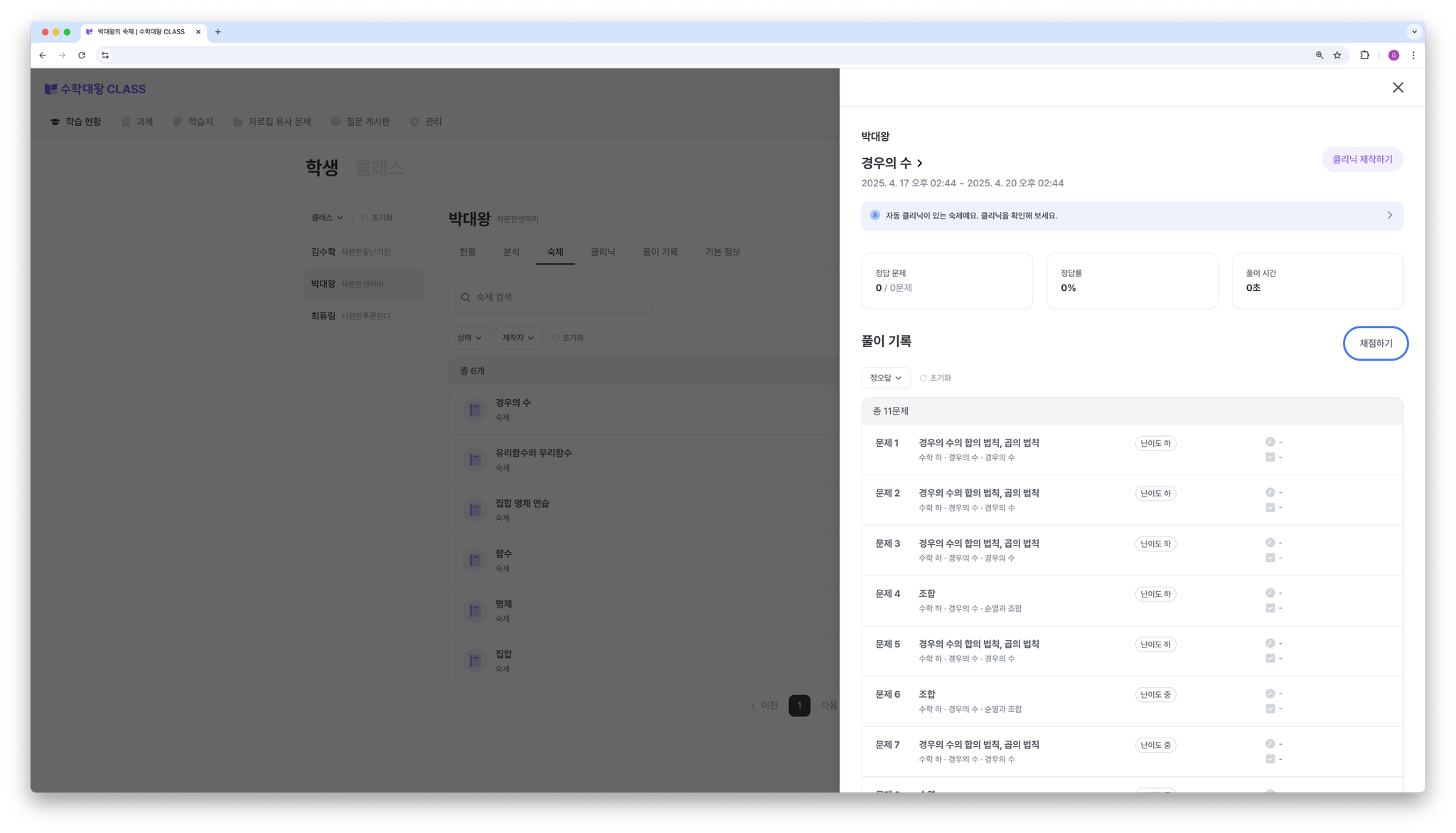The image size is (1456, 833).
Task: Click the 수학대왕 CLASS logo
Action: coord(95,89)
